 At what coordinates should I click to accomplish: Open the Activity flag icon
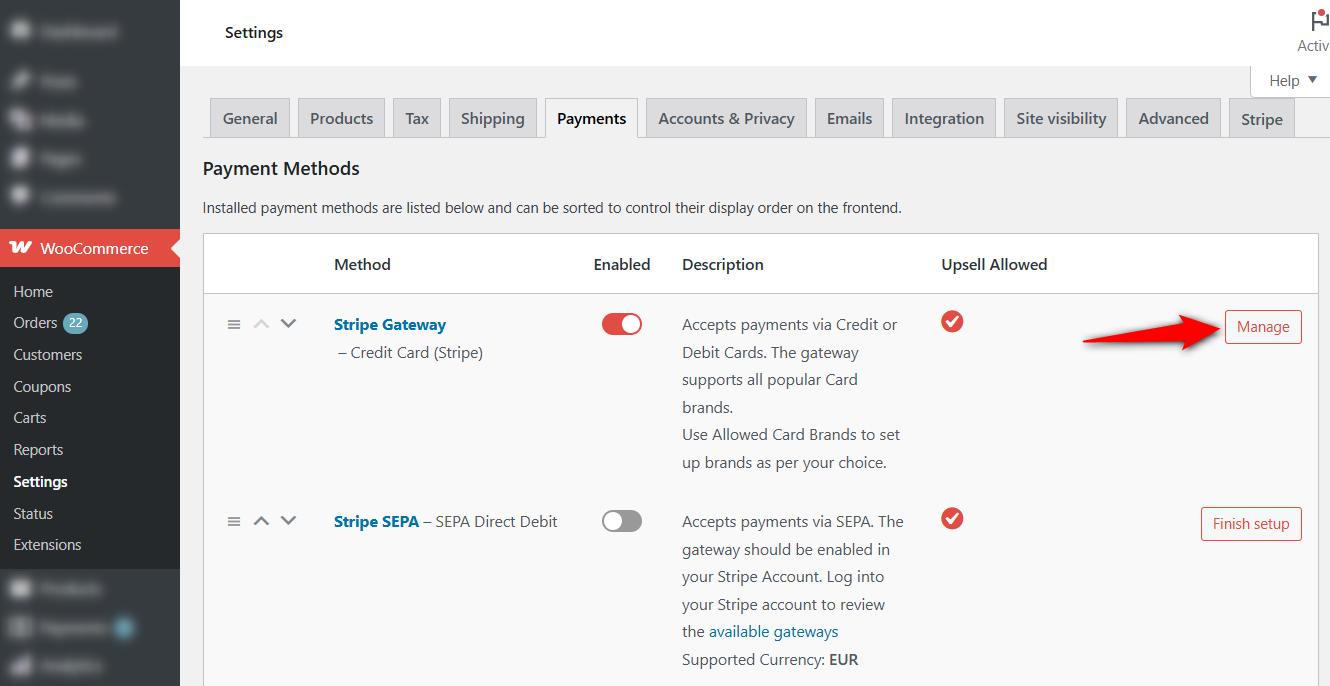1319,21
